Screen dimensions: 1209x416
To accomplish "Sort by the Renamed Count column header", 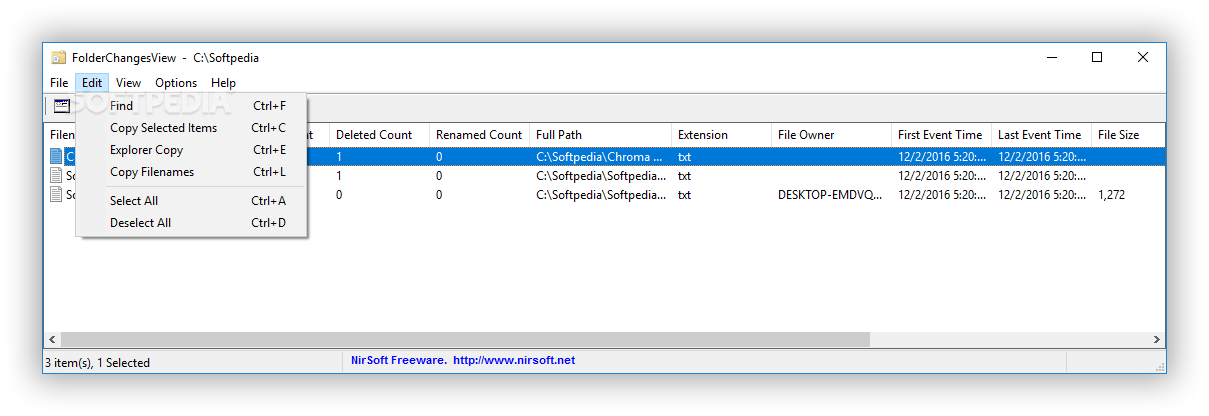I will click(479, 135).
